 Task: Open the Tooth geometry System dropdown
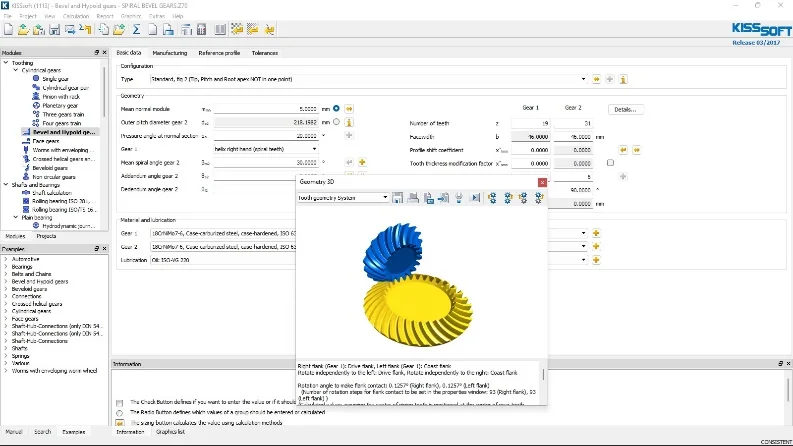386,198
